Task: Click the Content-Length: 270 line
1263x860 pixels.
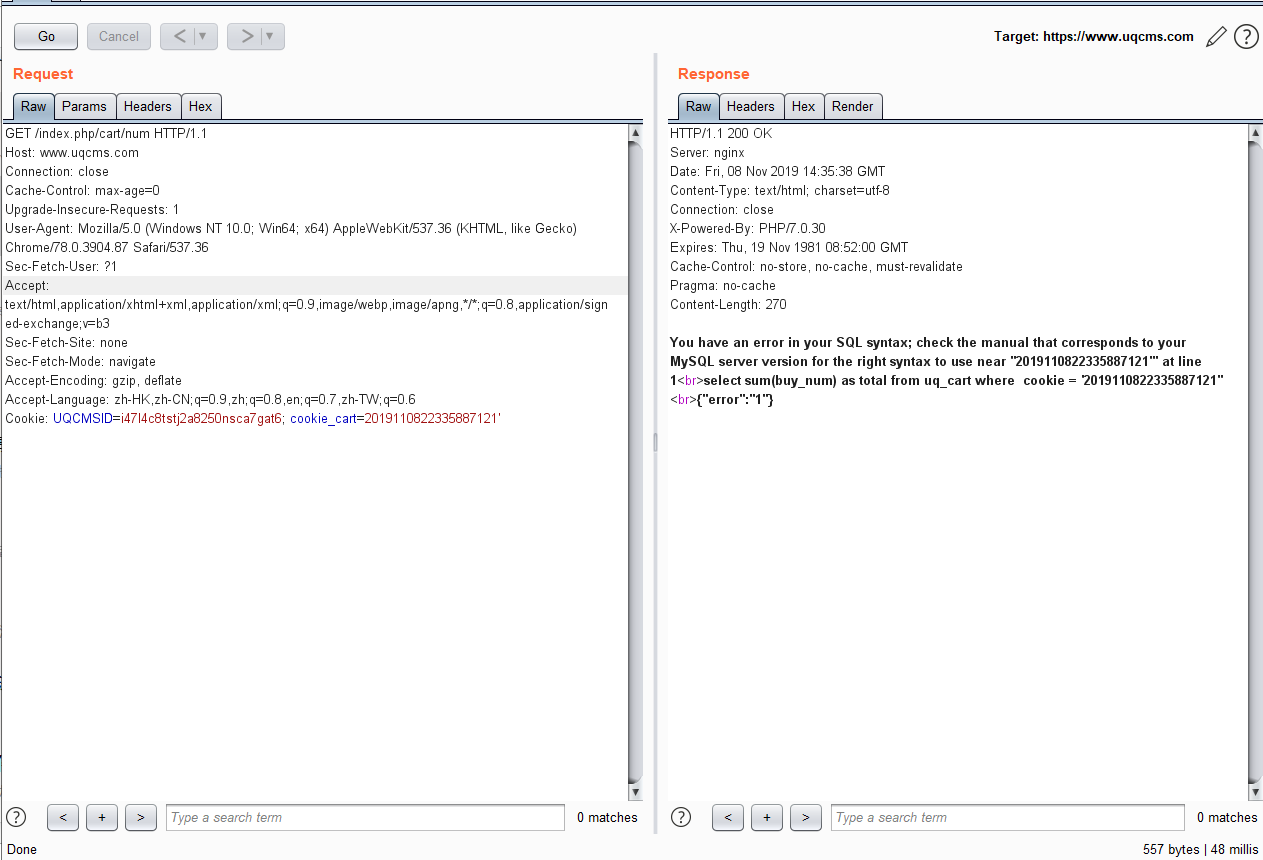Action: tap(730, 304)
